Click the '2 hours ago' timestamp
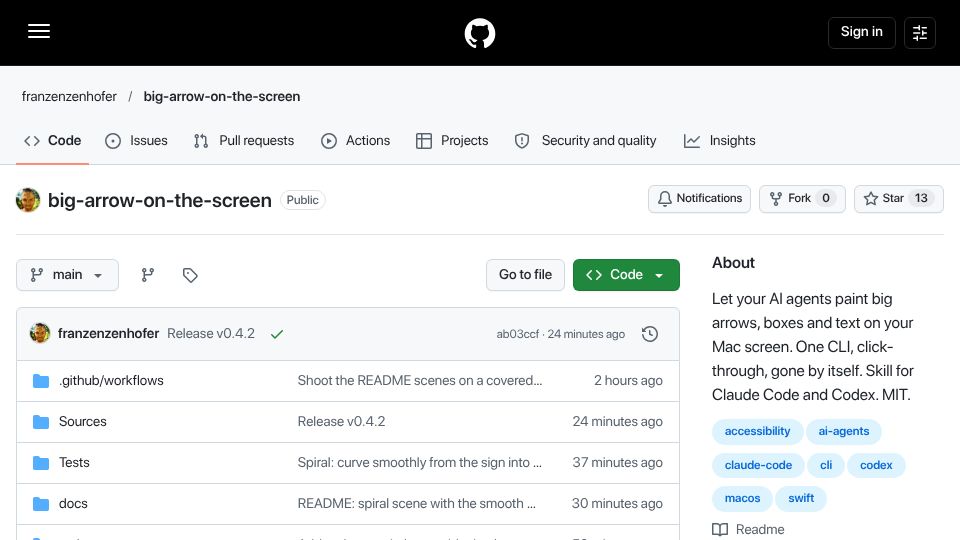Image resolution: width=960 pixels, height=540 pixels. tap(628, 381)
